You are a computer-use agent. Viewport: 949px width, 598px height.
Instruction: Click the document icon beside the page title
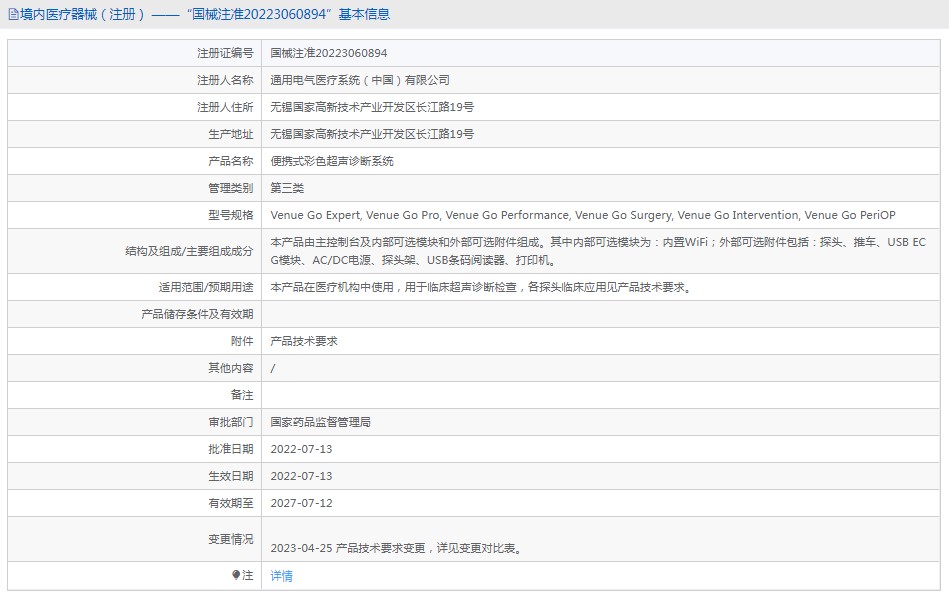point(13,15)
